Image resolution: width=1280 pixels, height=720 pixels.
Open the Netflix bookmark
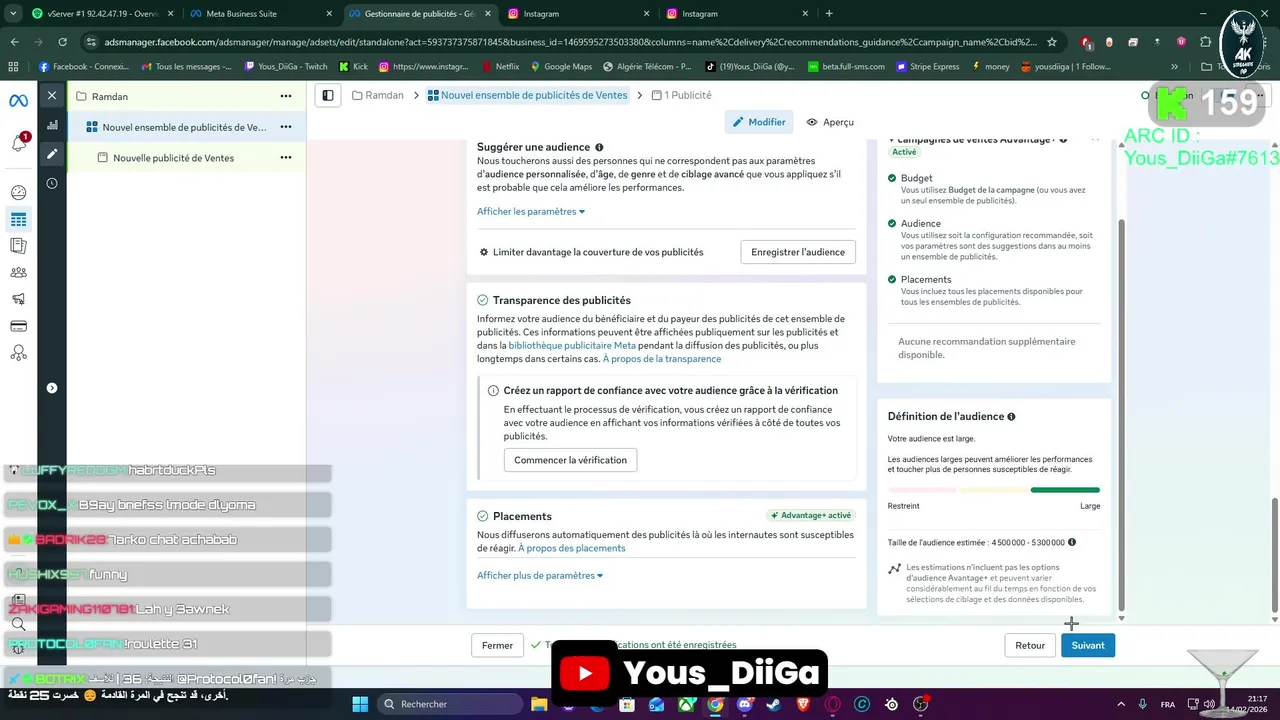coord(500,67)
